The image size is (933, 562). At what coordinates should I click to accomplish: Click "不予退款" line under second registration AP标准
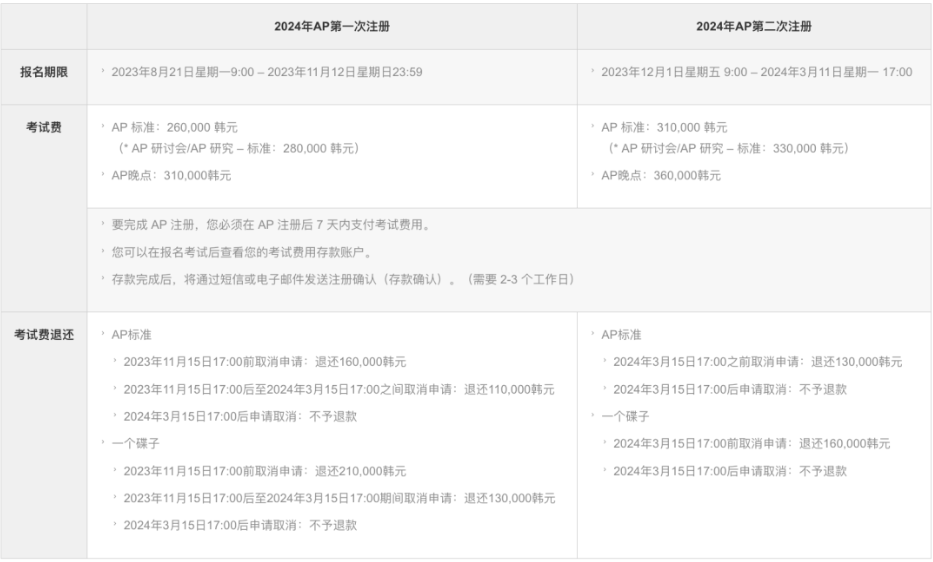(730, 389)
